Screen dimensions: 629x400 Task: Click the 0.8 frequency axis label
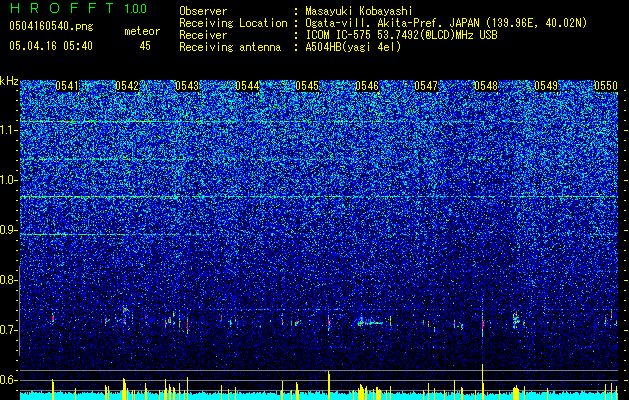point(9,280)
